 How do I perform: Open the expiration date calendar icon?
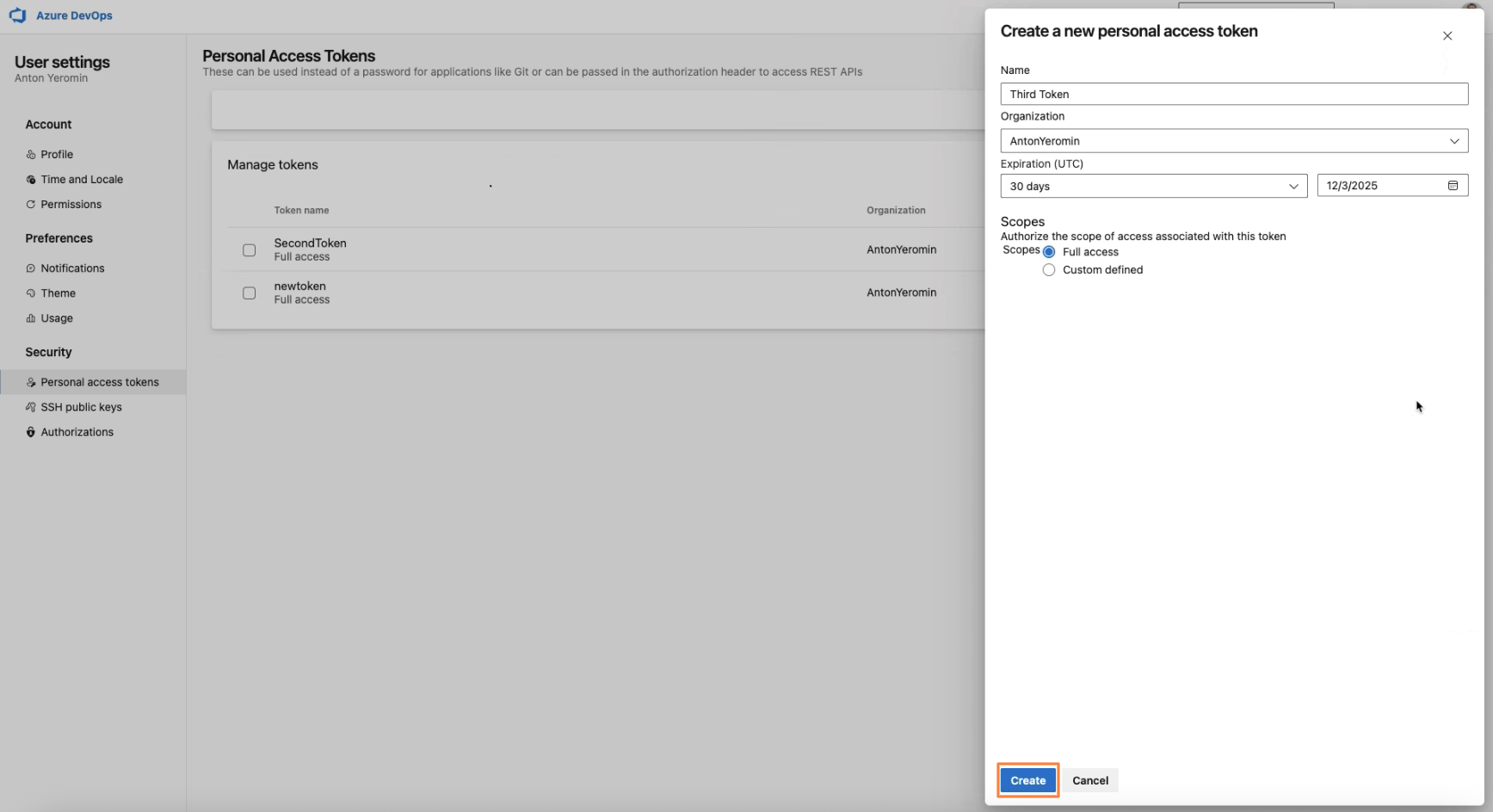pos(1453,186)
